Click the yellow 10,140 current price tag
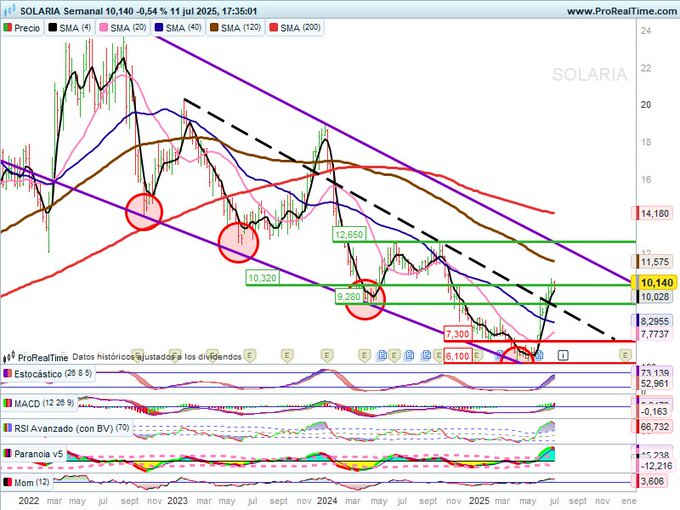Viewport: 680px width, 510px height. pos(657,283)
